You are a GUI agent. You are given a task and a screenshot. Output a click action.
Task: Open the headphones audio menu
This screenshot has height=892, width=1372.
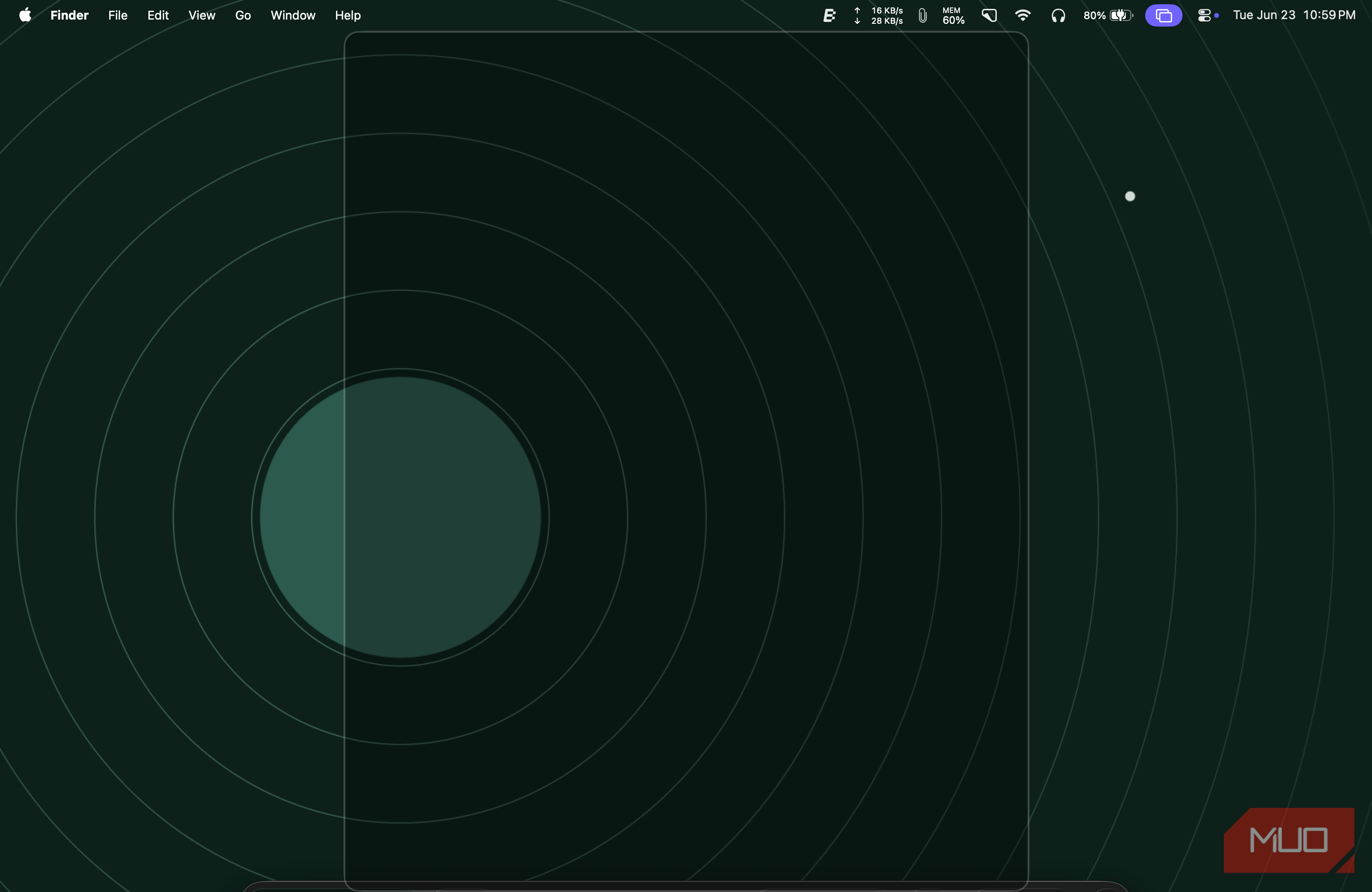click(1058, 15)
